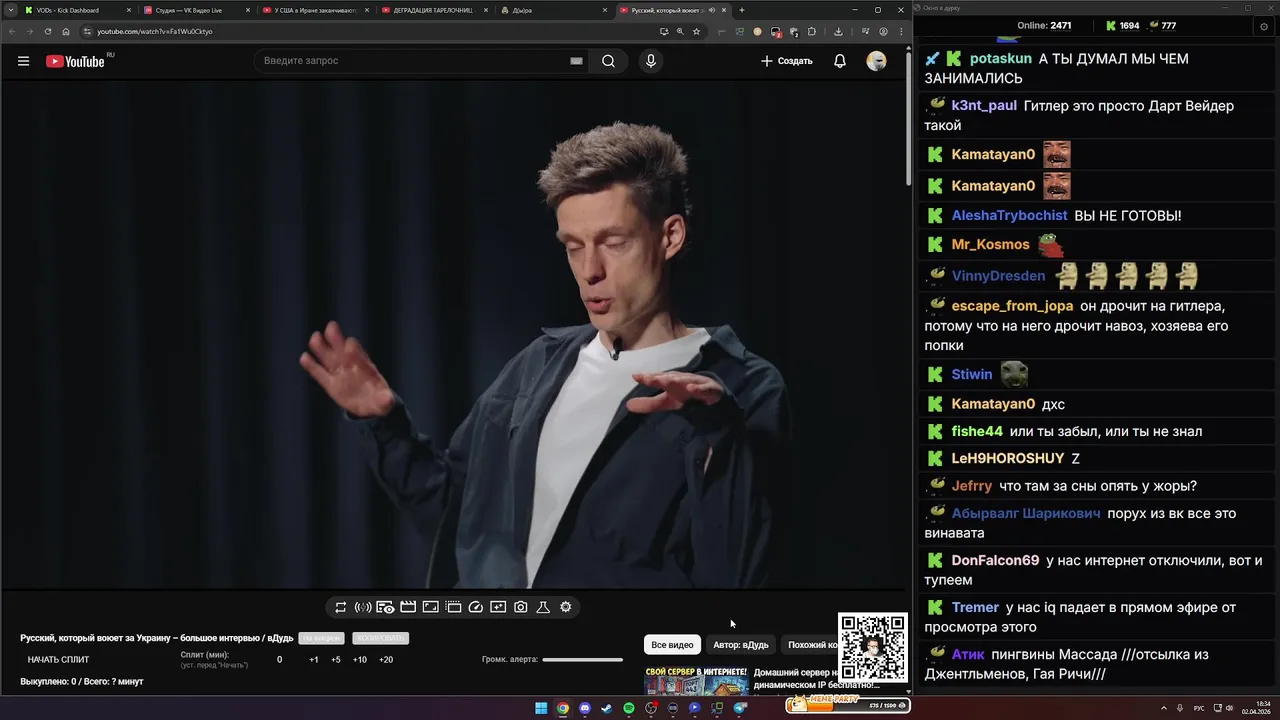Go back with the browser back arrow
Image resolution: width=1280 pixels, height=720 pixels.
pos(12,31)
